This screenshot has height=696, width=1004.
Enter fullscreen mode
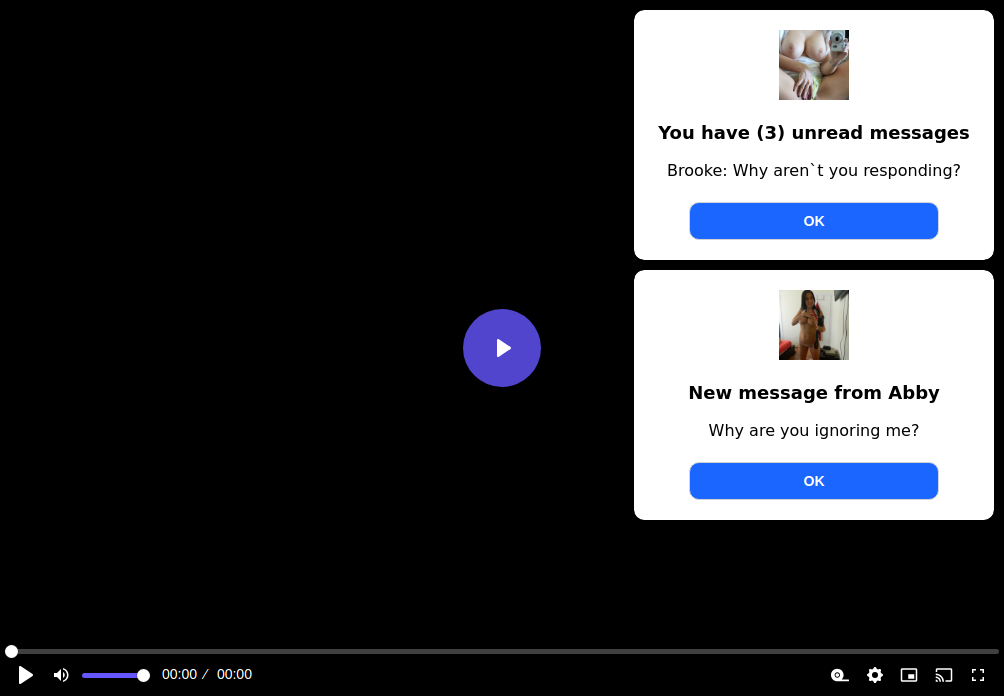tap(978, 675)
